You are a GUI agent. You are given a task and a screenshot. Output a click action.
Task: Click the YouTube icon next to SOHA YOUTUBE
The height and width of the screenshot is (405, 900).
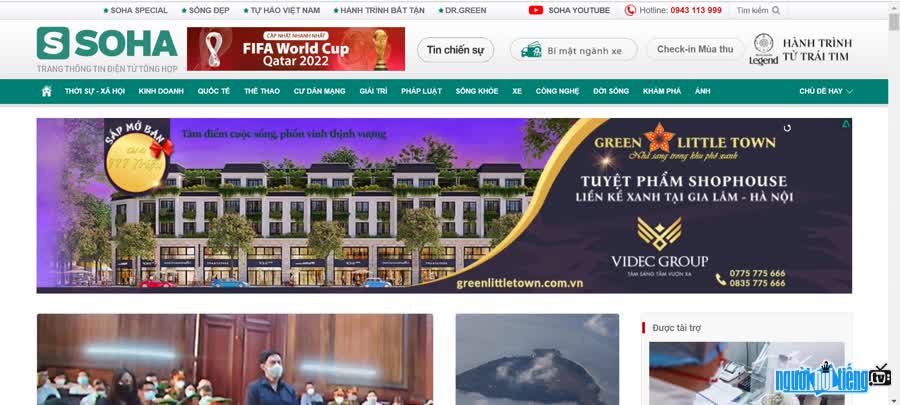tap(536, 10)
